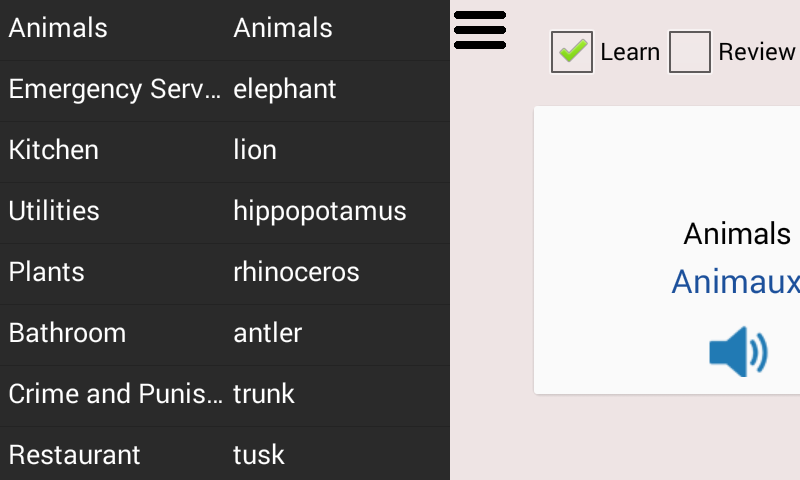Choose the Kitchen category

pyautogui.click(x=54, y=151)
